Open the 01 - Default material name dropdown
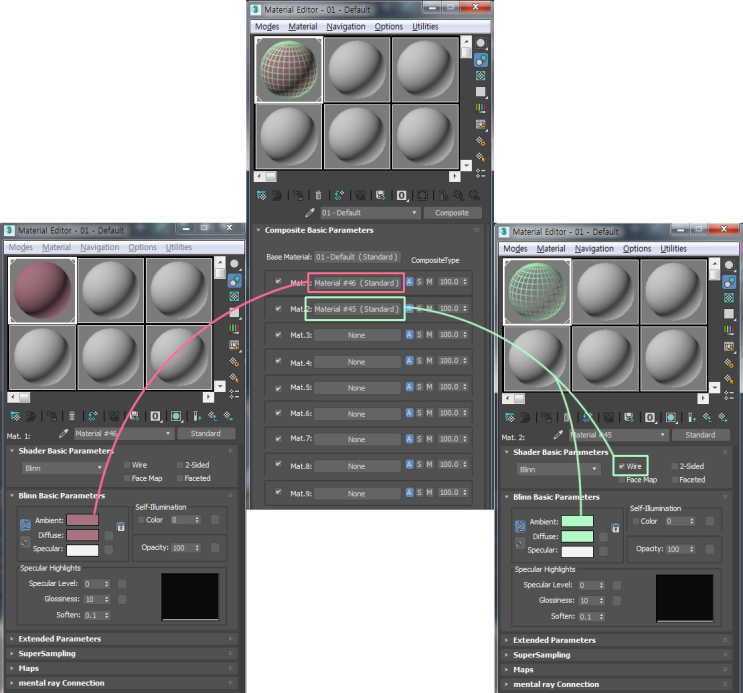Image resolution: width=743 pixels, height=693 pixels. (x=414, y=213)
